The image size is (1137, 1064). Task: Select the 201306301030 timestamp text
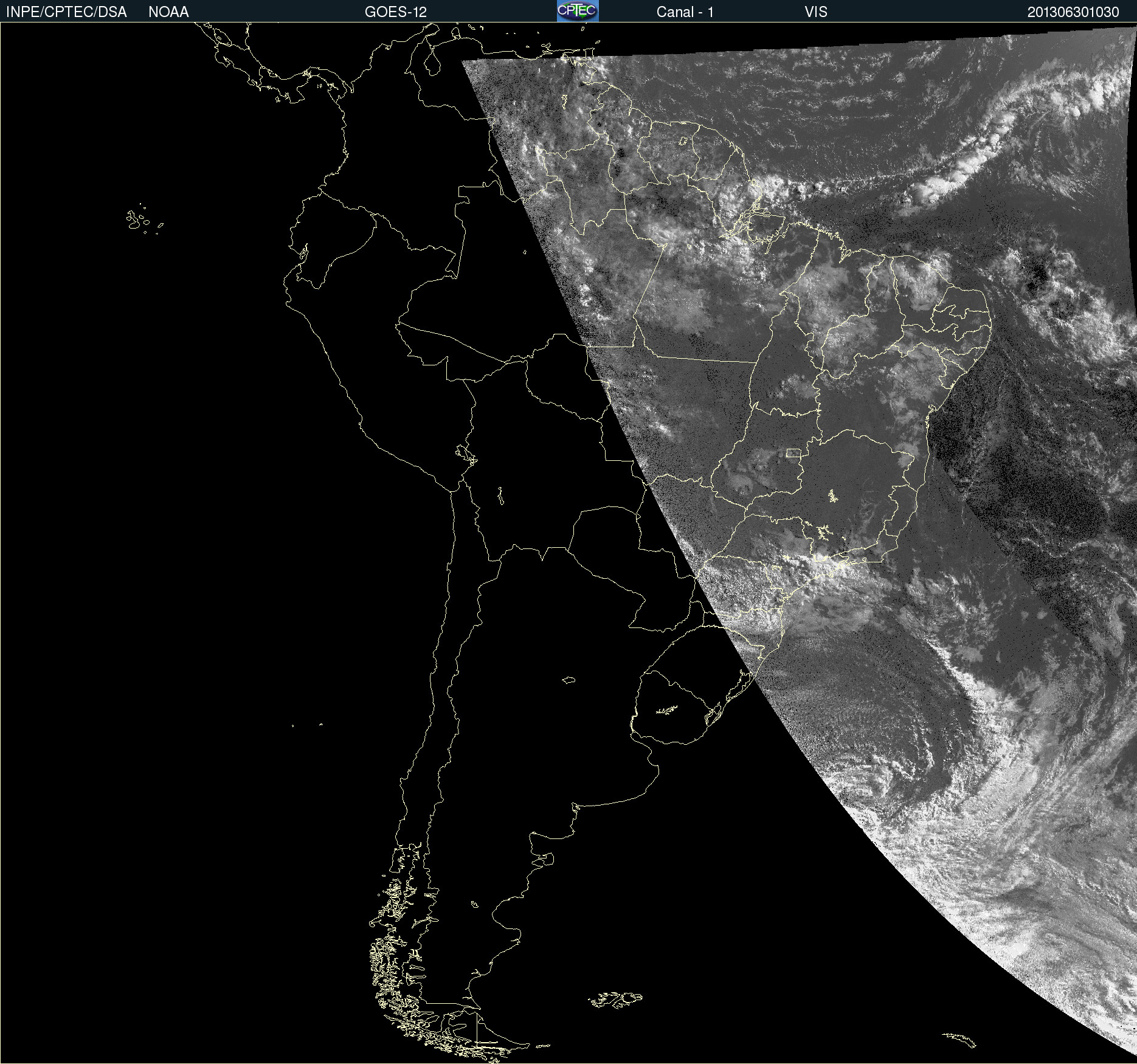pyautogui.click(x=1073, y=12)
